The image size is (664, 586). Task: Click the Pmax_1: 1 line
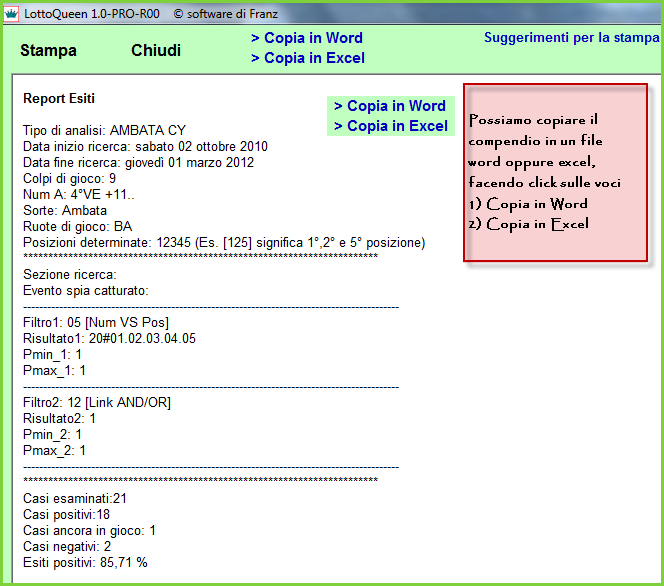click(54, 371)
